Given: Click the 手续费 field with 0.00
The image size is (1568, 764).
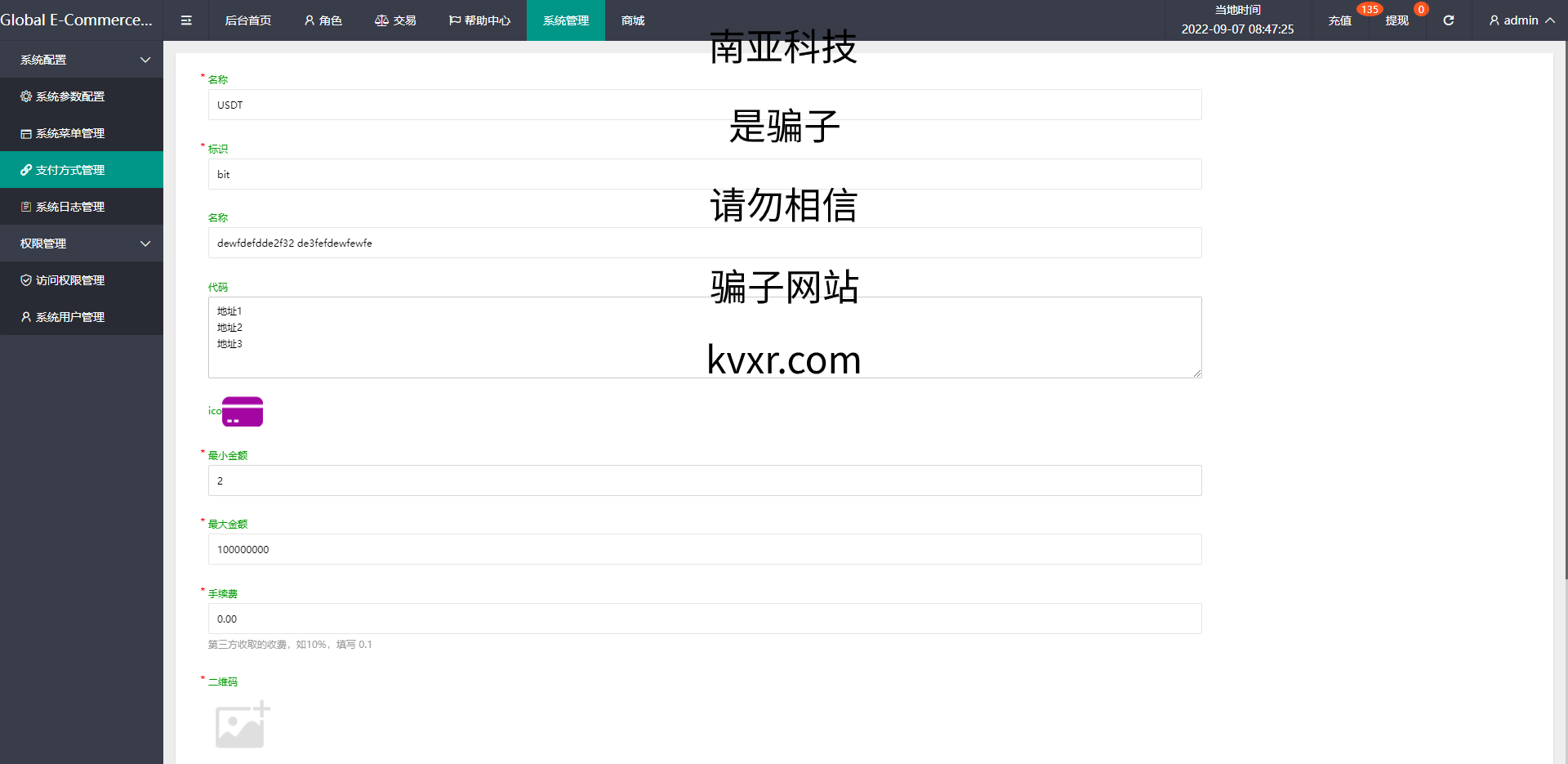Looking at the screenshot, I should tap(705, 619).
